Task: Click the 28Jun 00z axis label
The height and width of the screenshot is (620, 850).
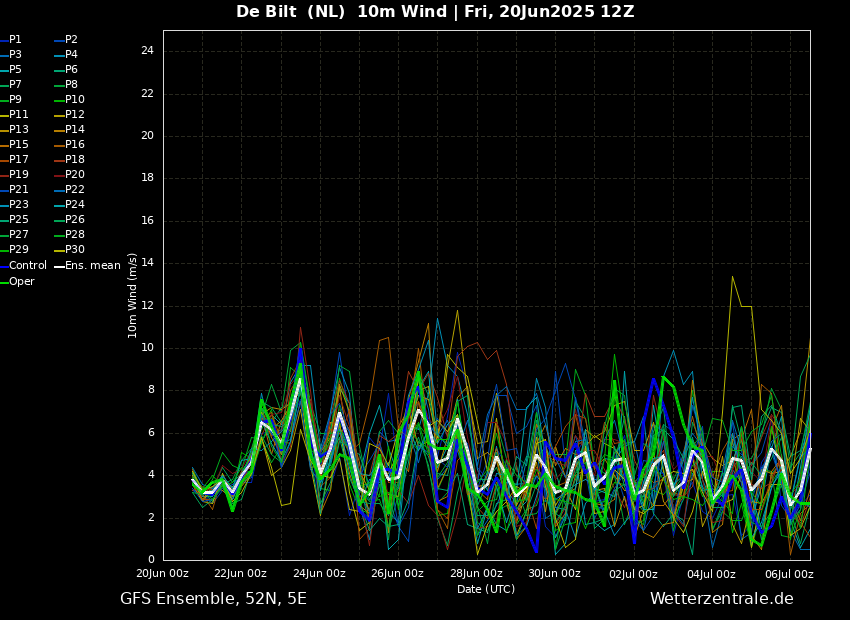Action: coord(476,574)
